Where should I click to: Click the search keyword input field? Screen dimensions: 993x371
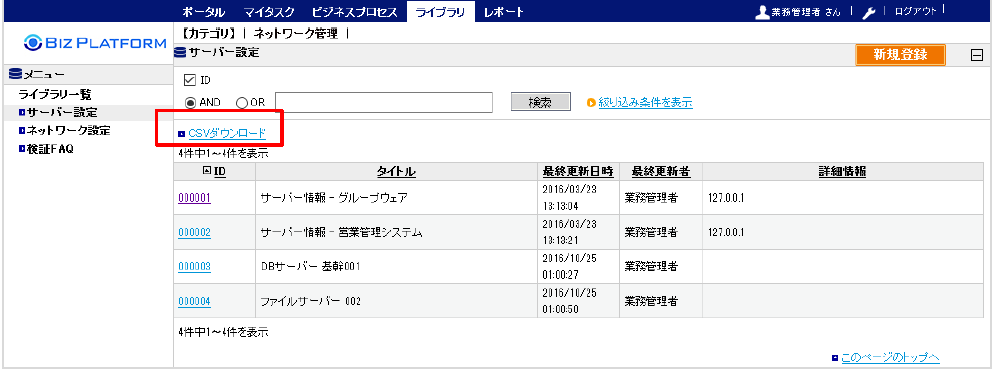384,102
